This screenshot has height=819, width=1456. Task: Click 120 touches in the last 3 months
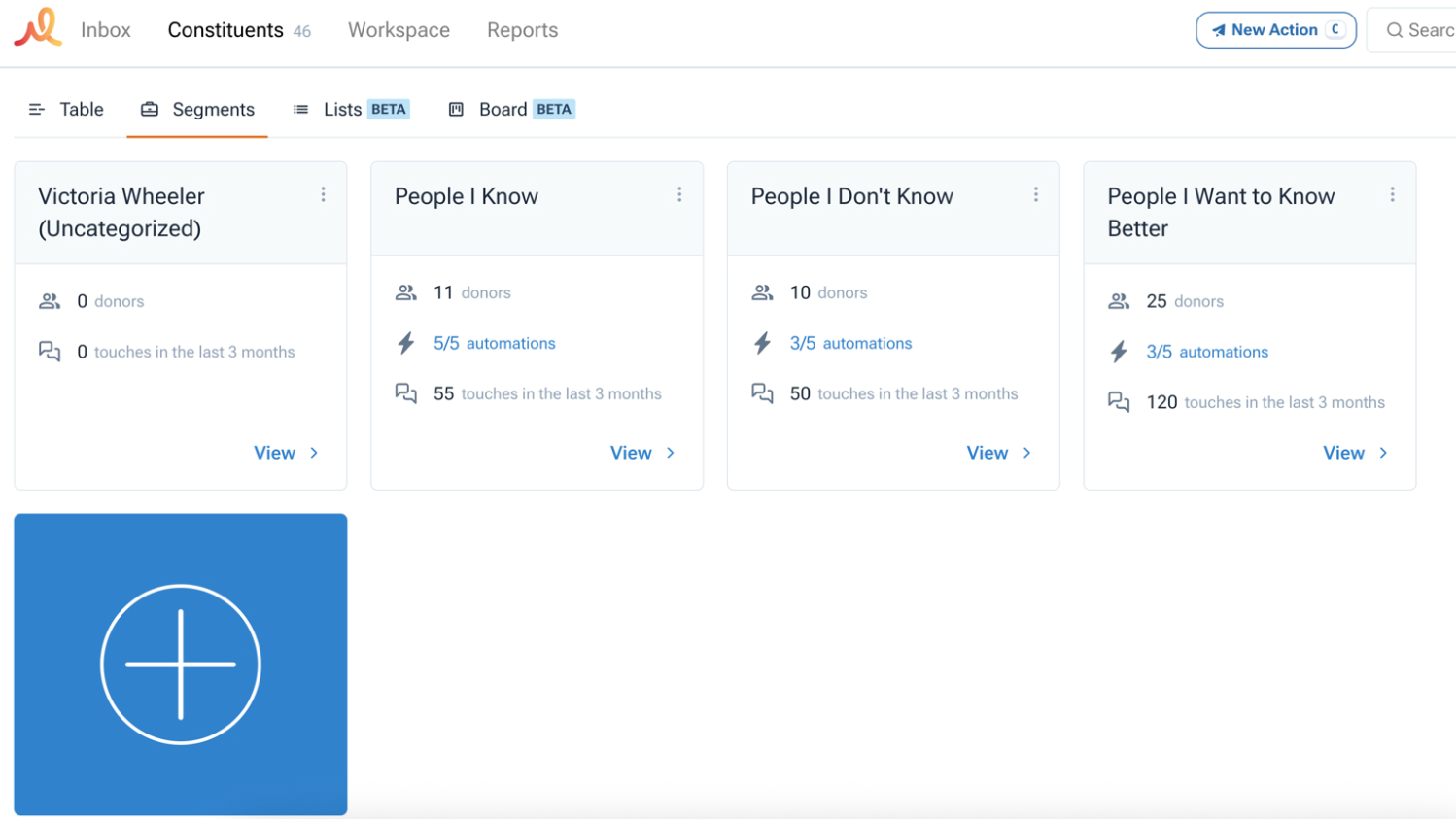click(1265, 402)
